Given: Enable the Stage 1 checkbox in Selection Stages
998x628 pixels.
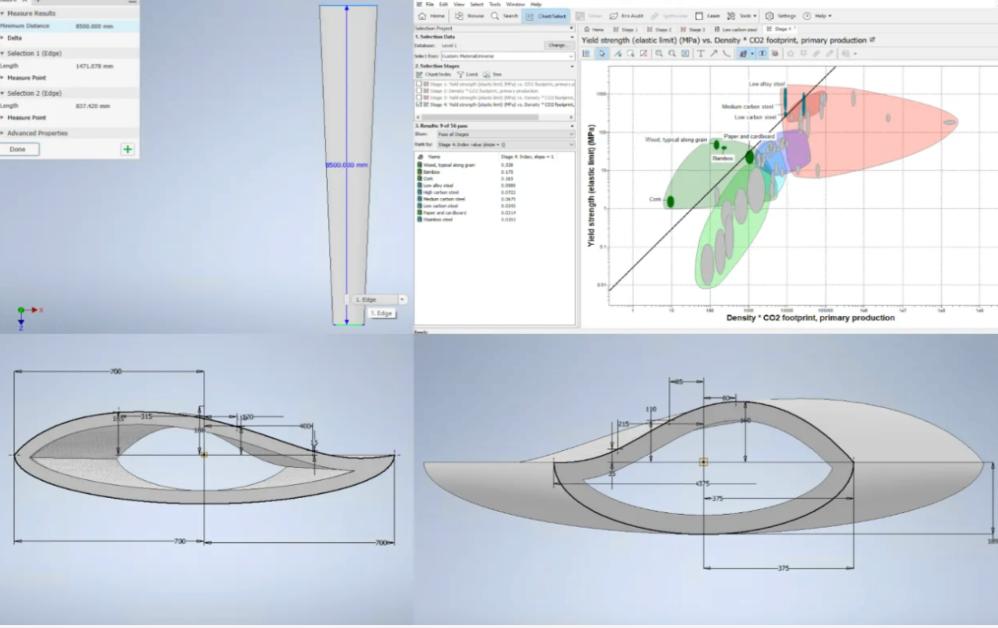Looking at the screenshot, I should (419, 84).
